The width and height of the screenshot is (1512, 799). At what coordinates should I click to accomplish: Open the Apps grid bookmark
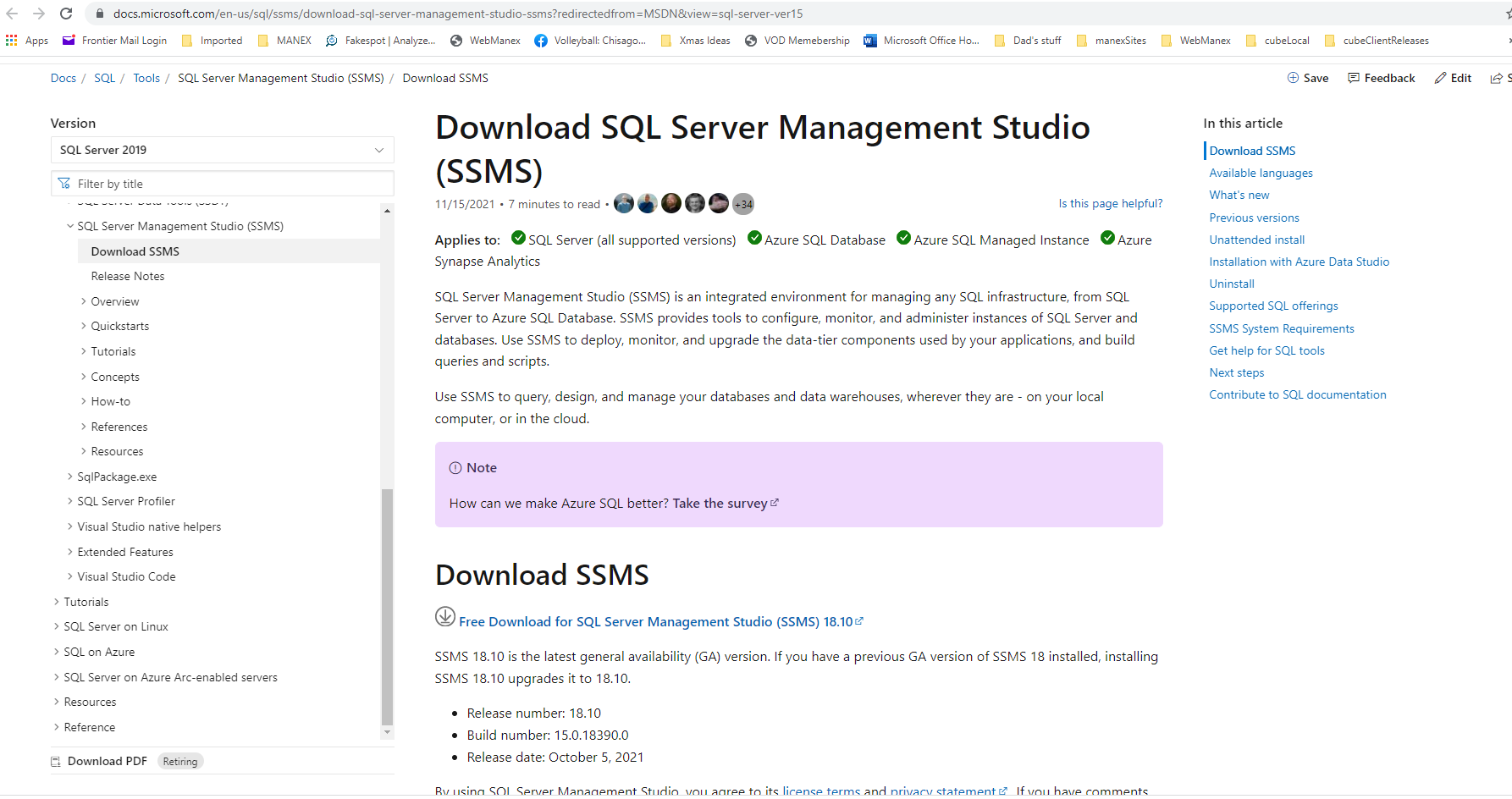click(x=27, y=41)
